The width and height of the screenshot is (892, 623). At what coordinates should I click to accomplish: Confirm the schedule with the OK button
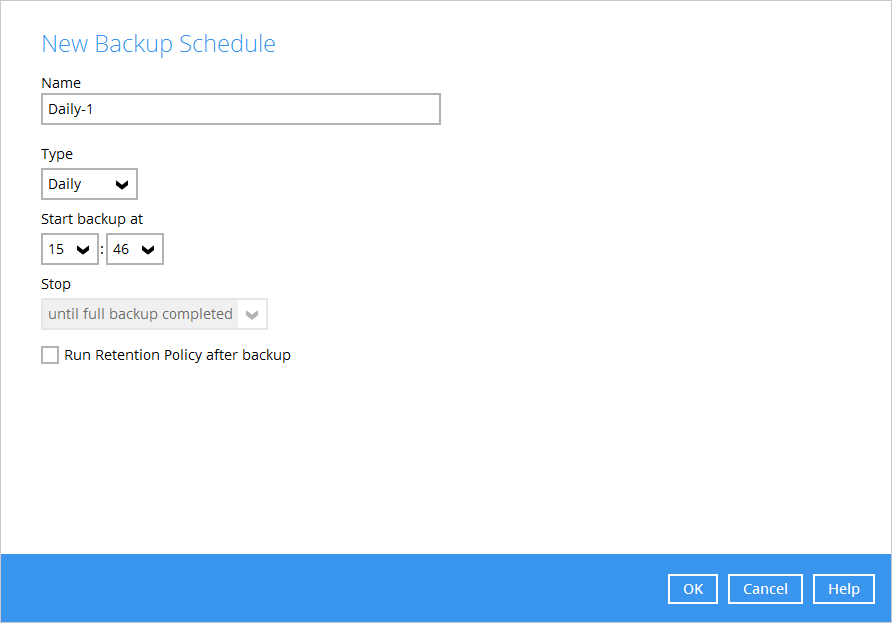tap(693, 589)
